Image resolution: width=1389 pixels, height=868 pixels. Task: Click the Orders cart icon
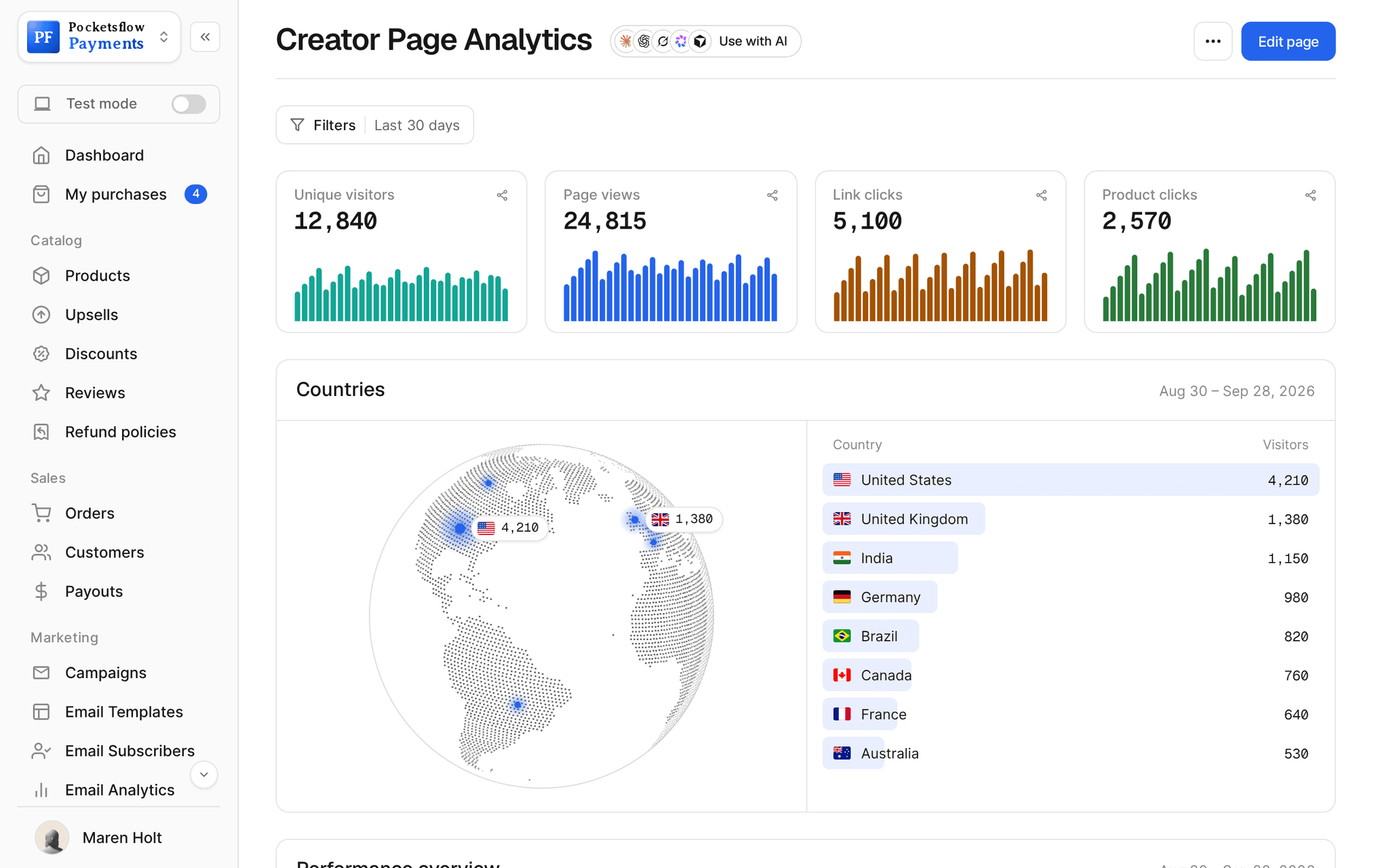click(41, 513)
